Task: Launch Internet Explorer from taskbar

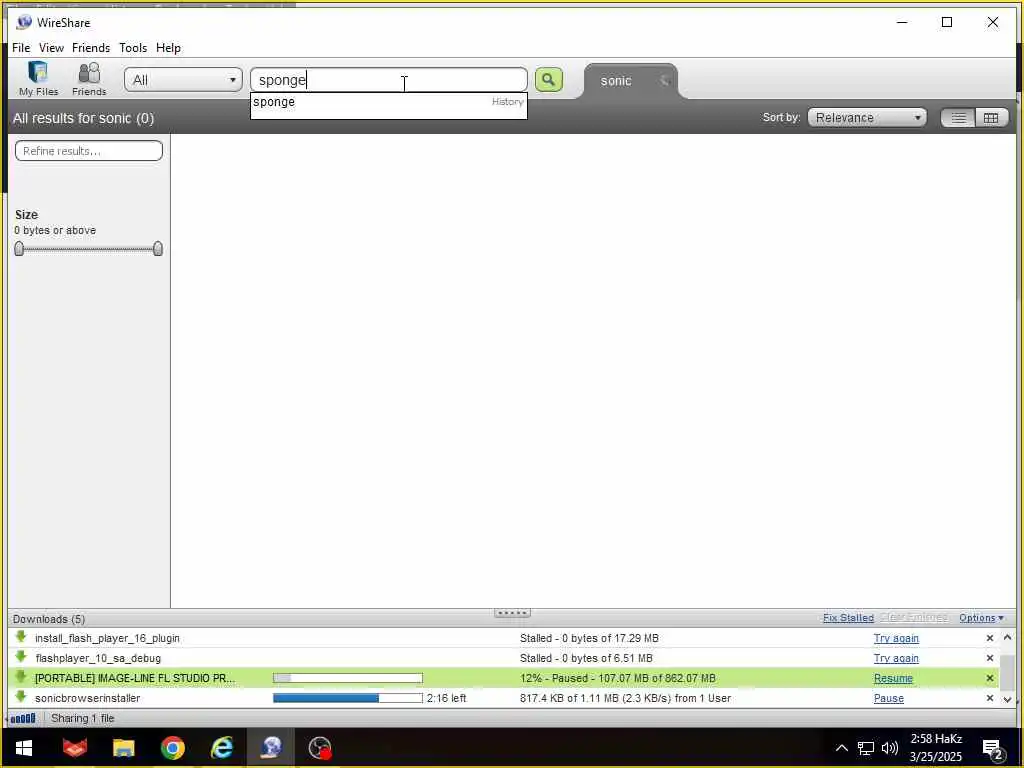Action: pyautogui.click(x=222, y=748)
